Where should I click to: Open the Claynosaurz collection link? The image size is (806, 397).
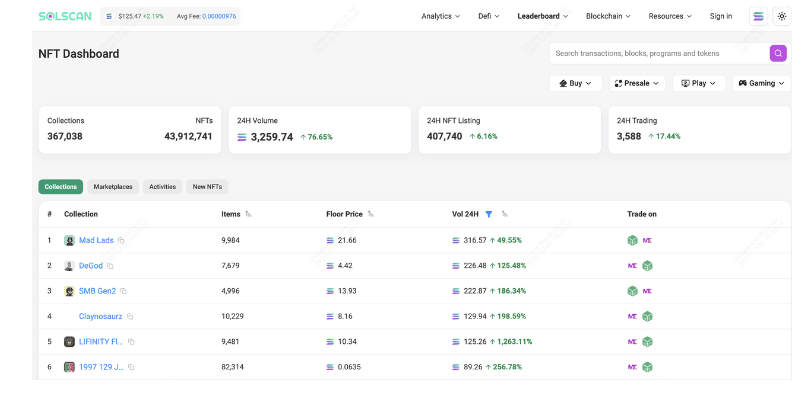pos(101,316)
